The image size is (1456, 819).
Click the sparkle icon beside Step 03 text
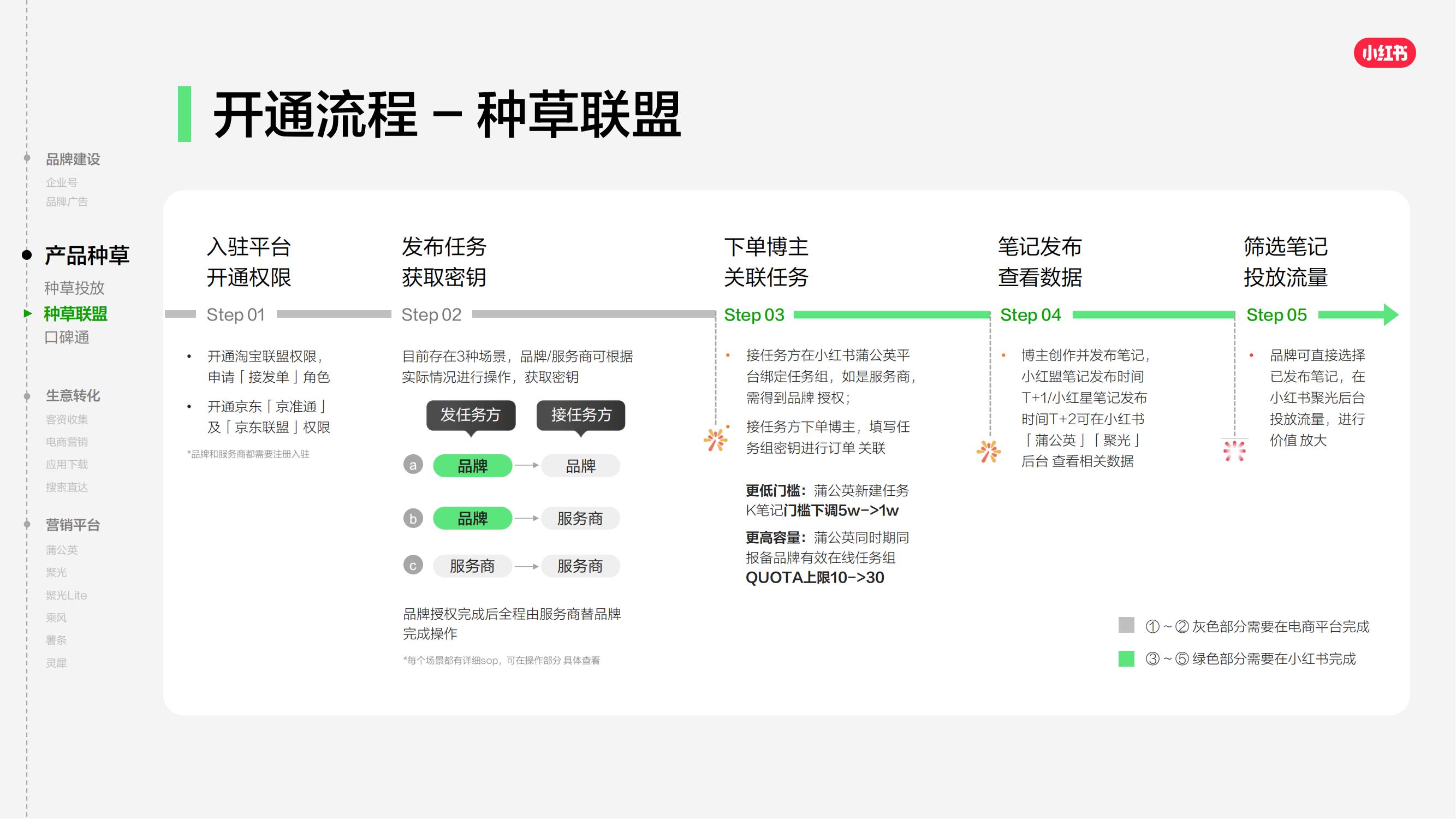click(715, 439)
